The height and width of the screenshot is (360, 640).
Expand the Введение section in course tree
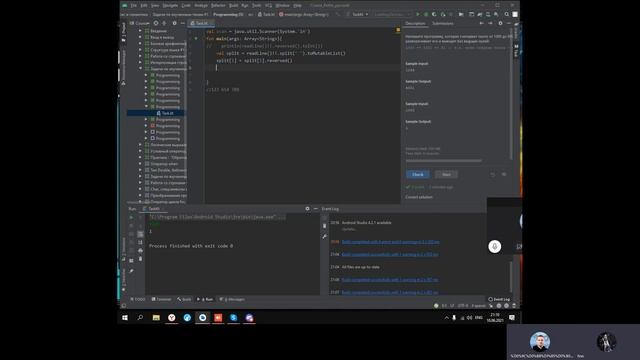(x=140, y=31)
